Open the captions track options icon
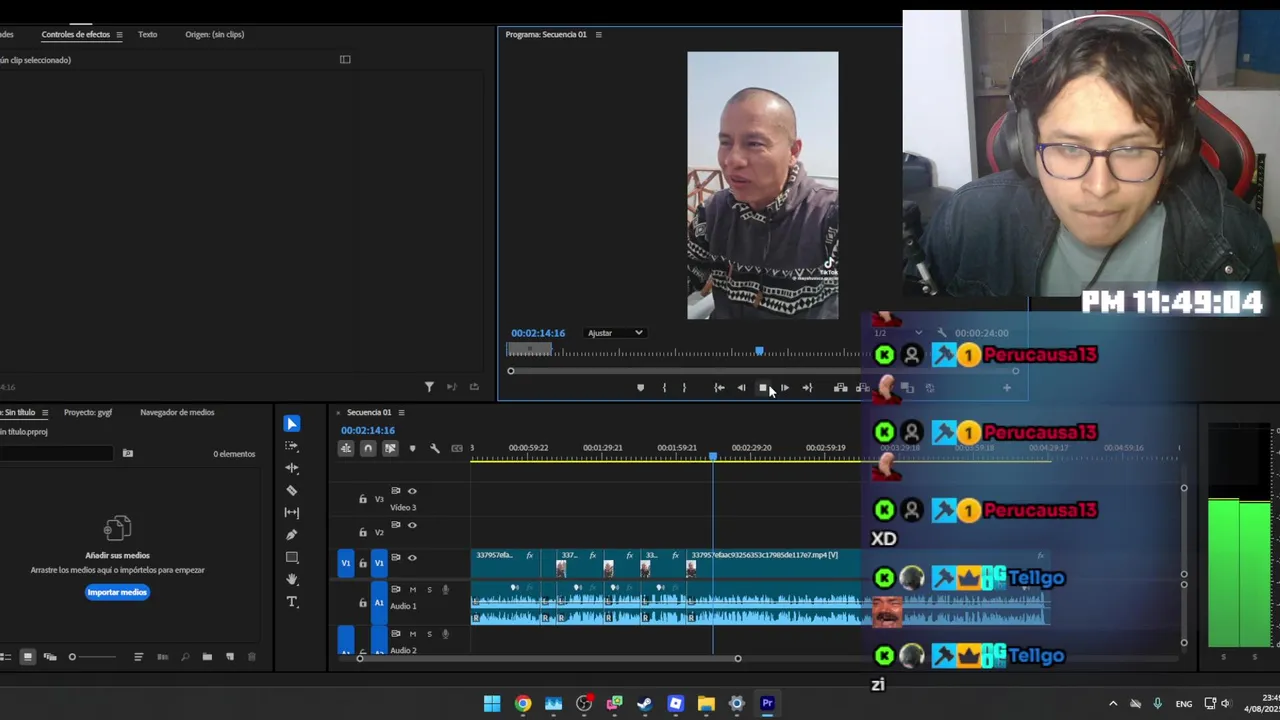The image size is (1280, 720). pos(457,448)
